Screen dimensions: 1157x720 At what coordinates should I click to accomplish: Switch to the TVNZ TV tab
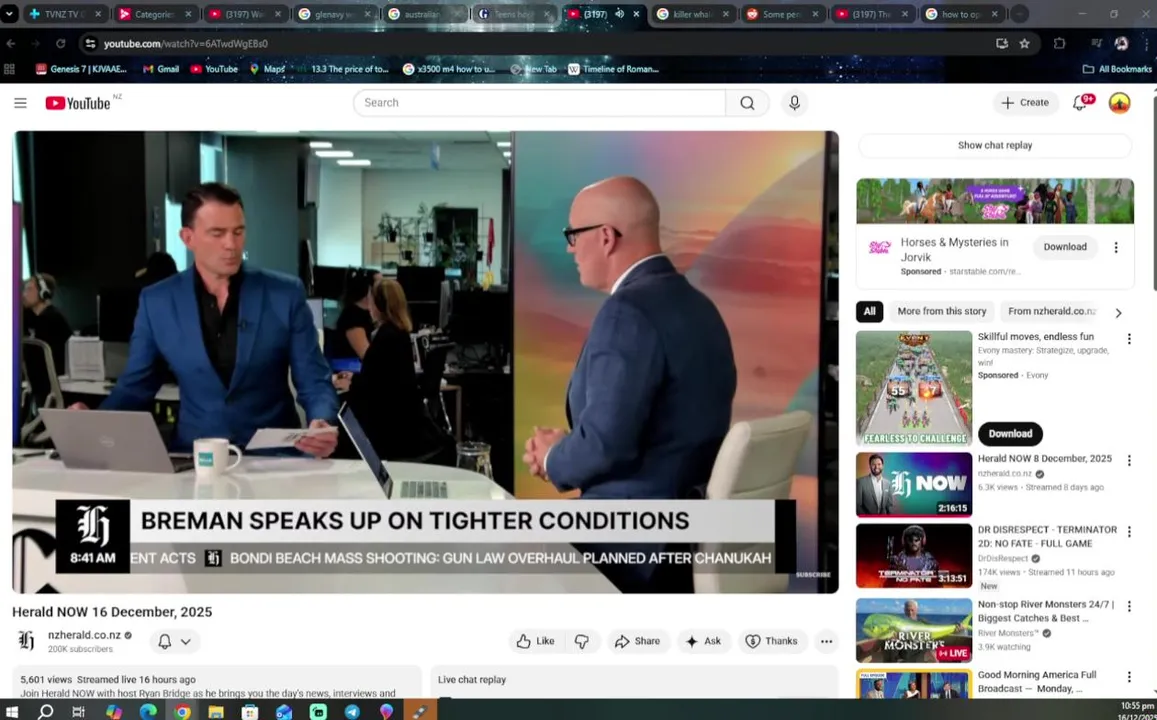tap(63, 14)
